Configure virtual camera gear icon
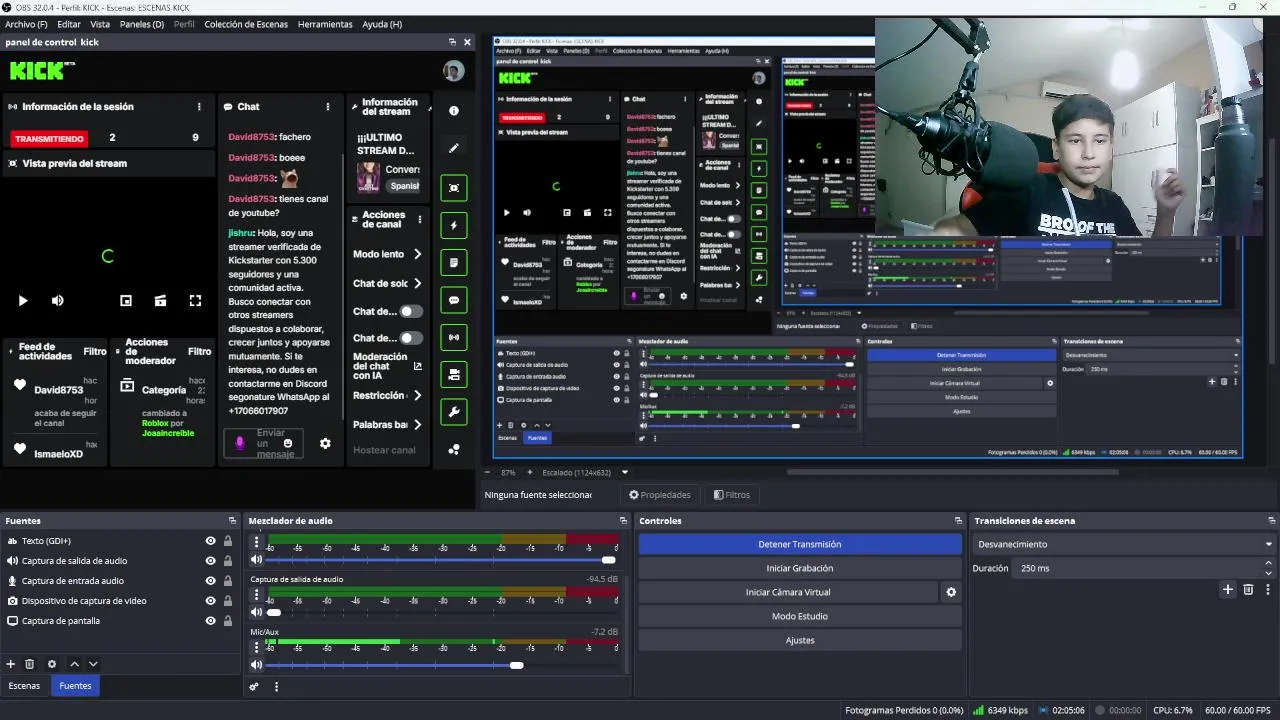 coord(951,592)
